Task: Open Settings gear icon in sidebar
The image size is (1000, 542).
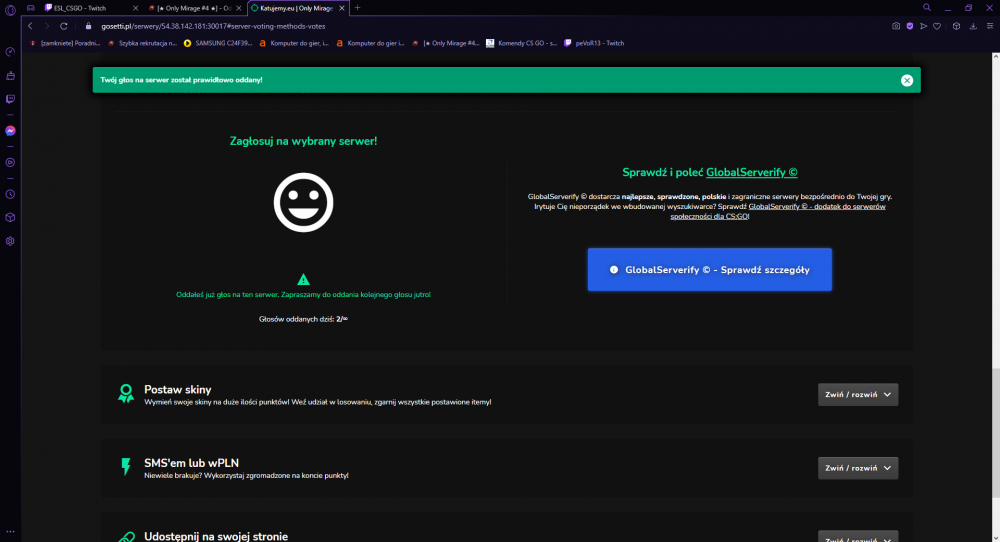Action: coord(10,241)
